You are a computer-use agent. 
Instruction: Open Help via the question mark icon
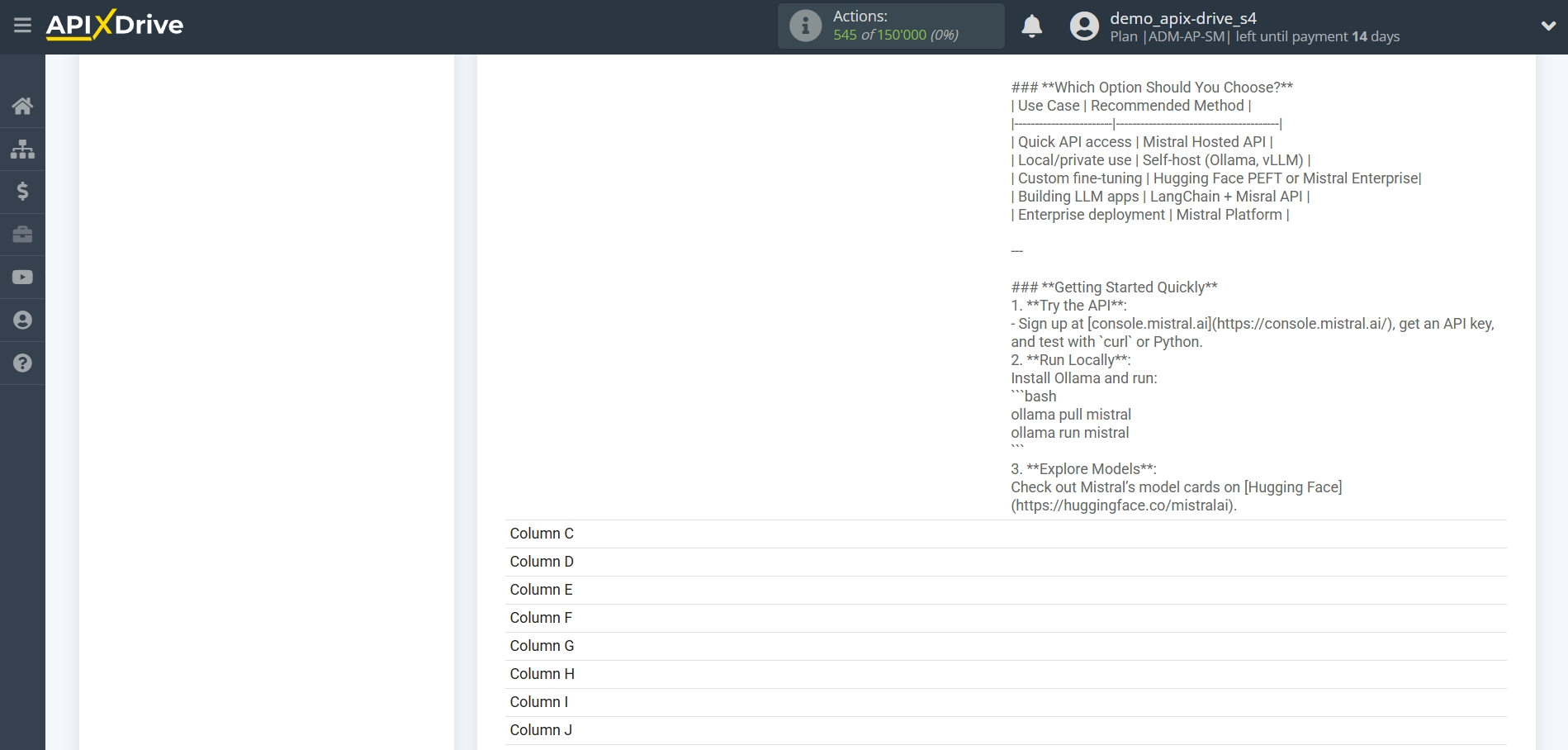(21, 363)
